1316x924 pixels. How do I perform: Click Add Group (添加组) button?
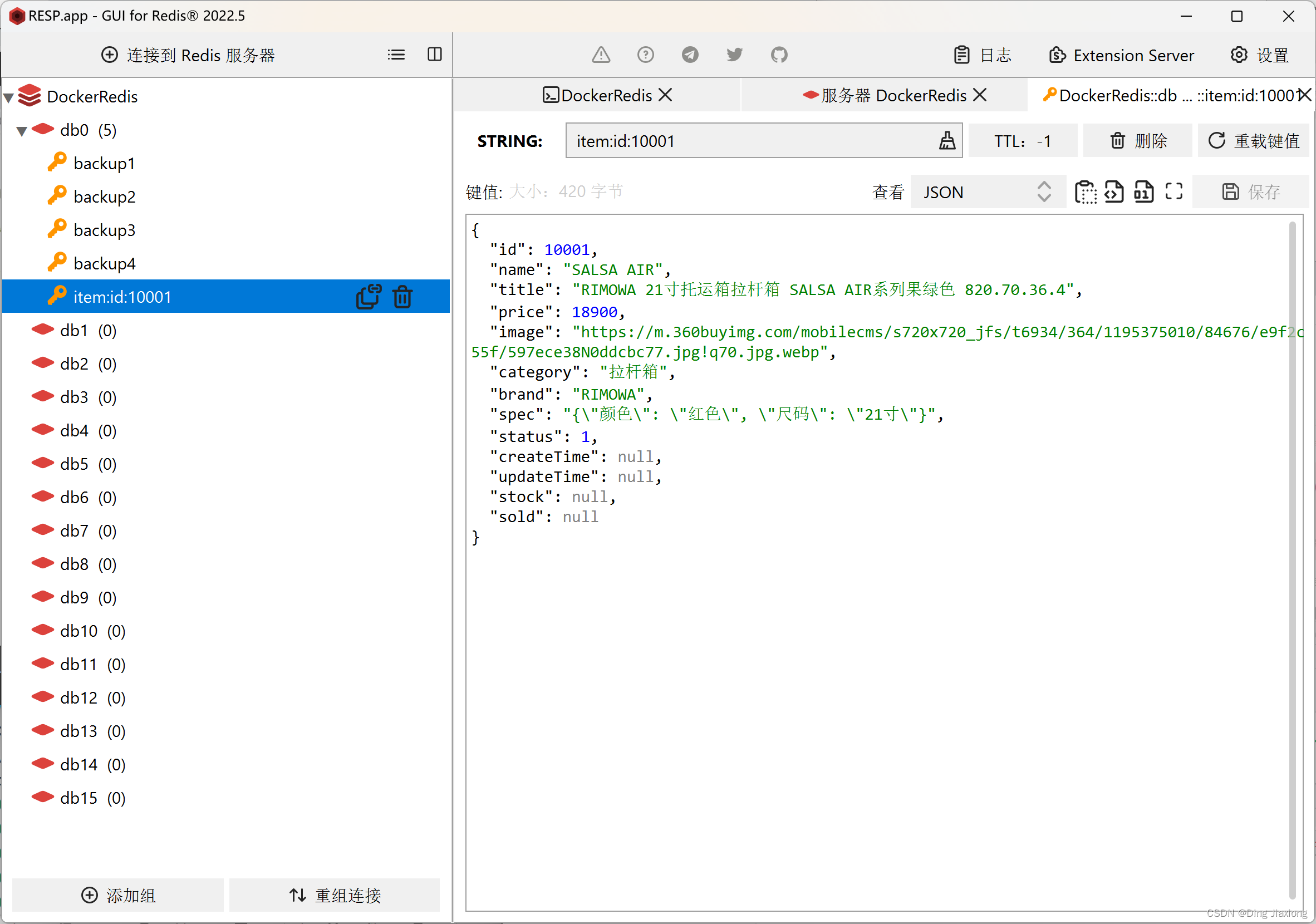click(x=118, y=894)
